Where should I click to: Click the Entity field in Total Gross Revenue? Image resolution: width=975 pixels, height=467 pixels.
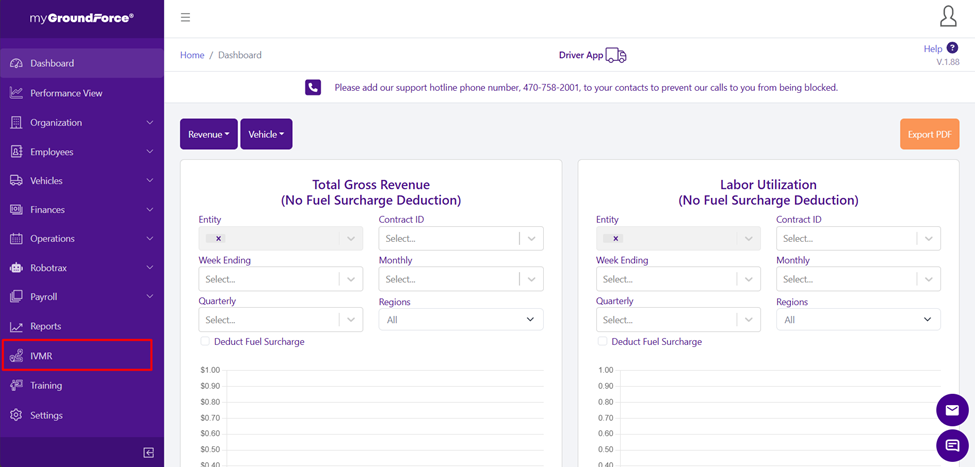pos(280,238)
